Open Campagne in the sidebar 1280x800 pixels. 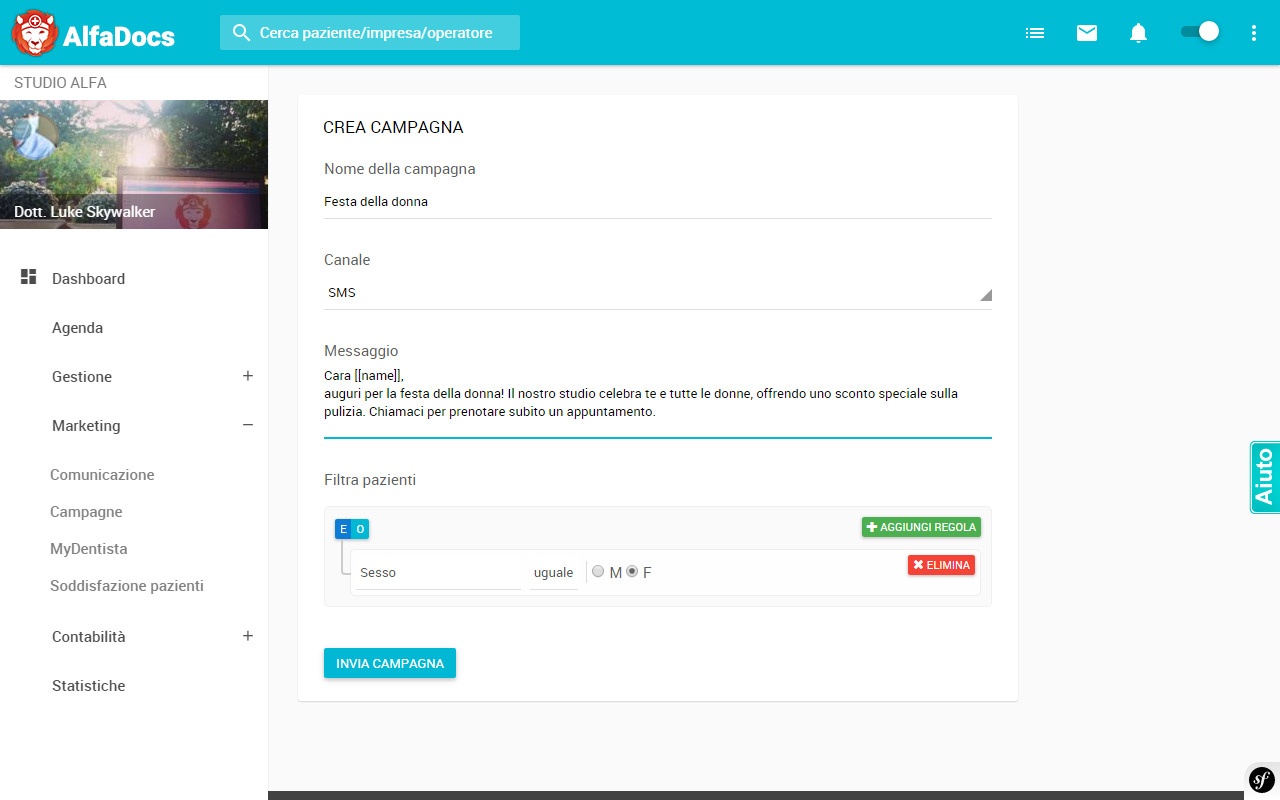(86, 512)
